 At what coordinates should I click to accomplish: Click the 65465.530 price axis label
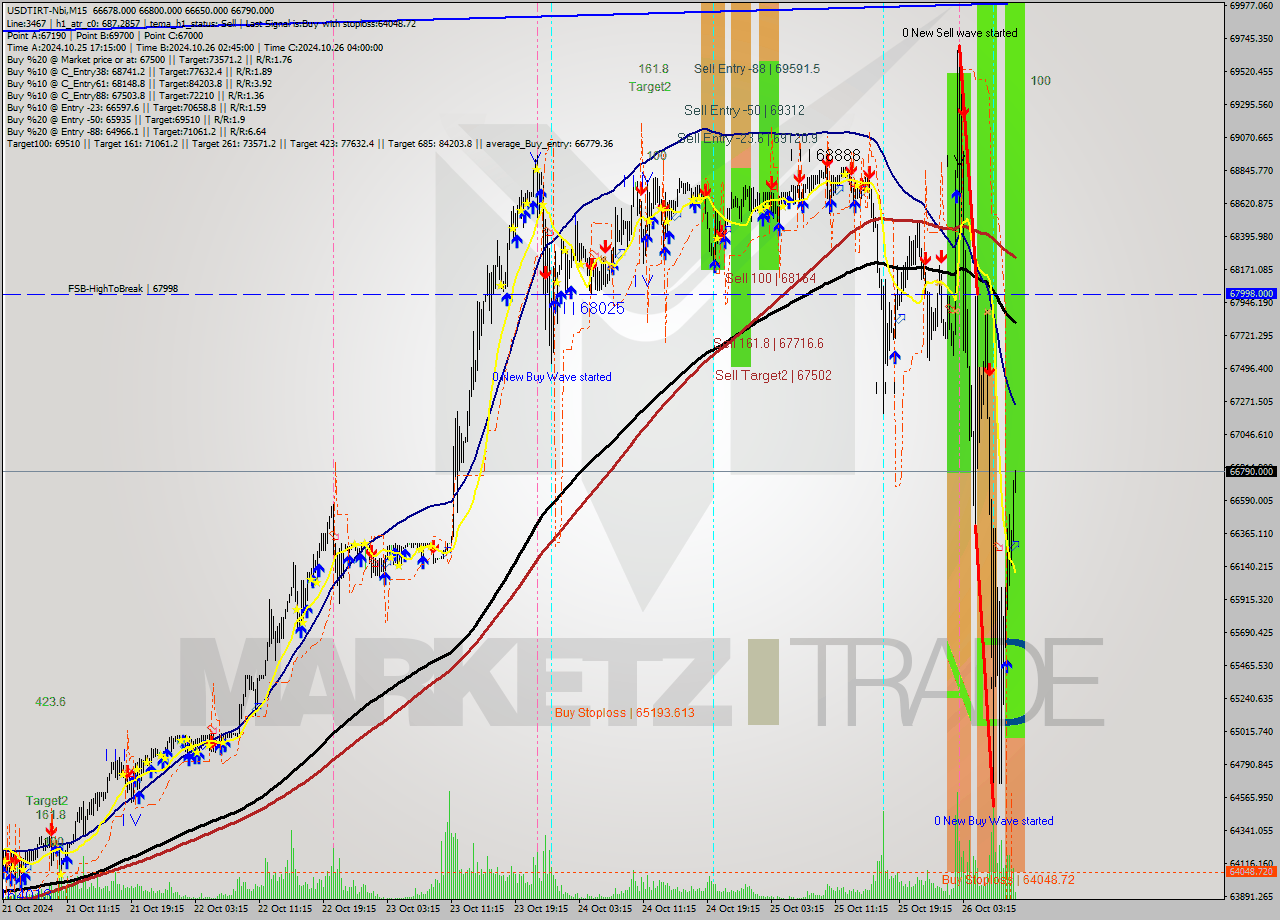point(1251,665)
